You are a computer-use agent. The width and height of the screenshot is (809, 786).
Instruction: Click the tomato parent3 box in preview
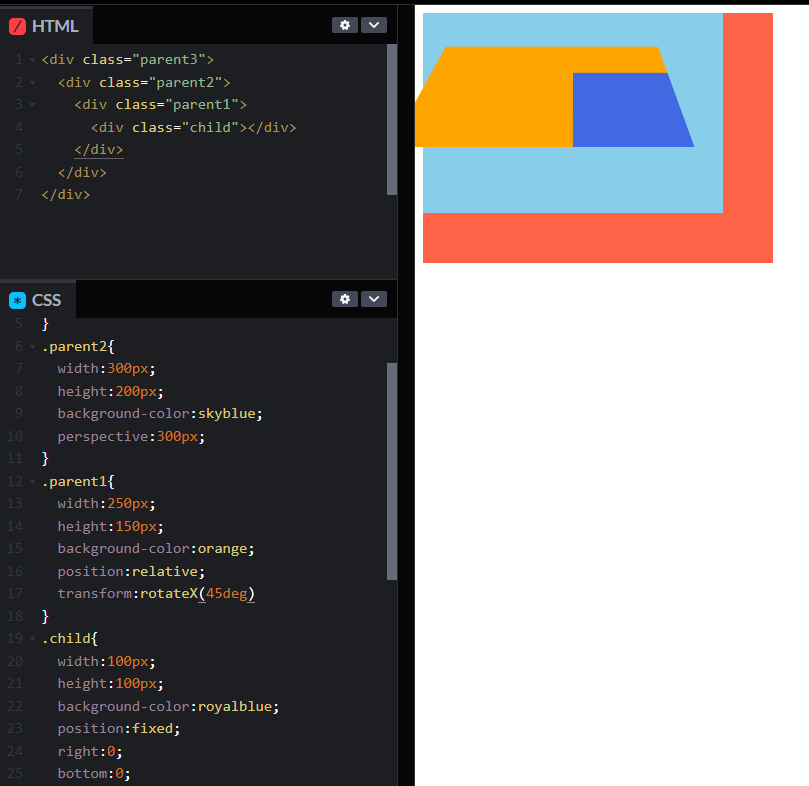pos(598,238)
